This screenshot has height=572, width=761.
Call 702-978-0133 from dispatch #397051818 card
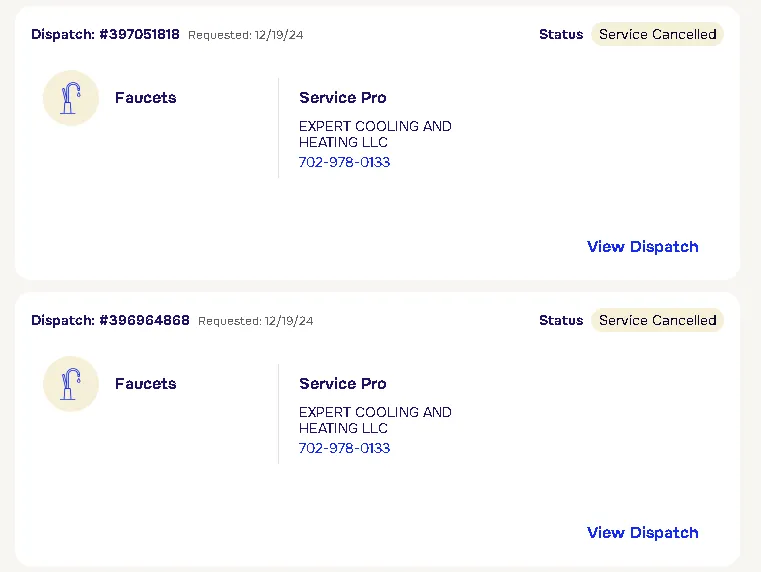tap(344, 162)
